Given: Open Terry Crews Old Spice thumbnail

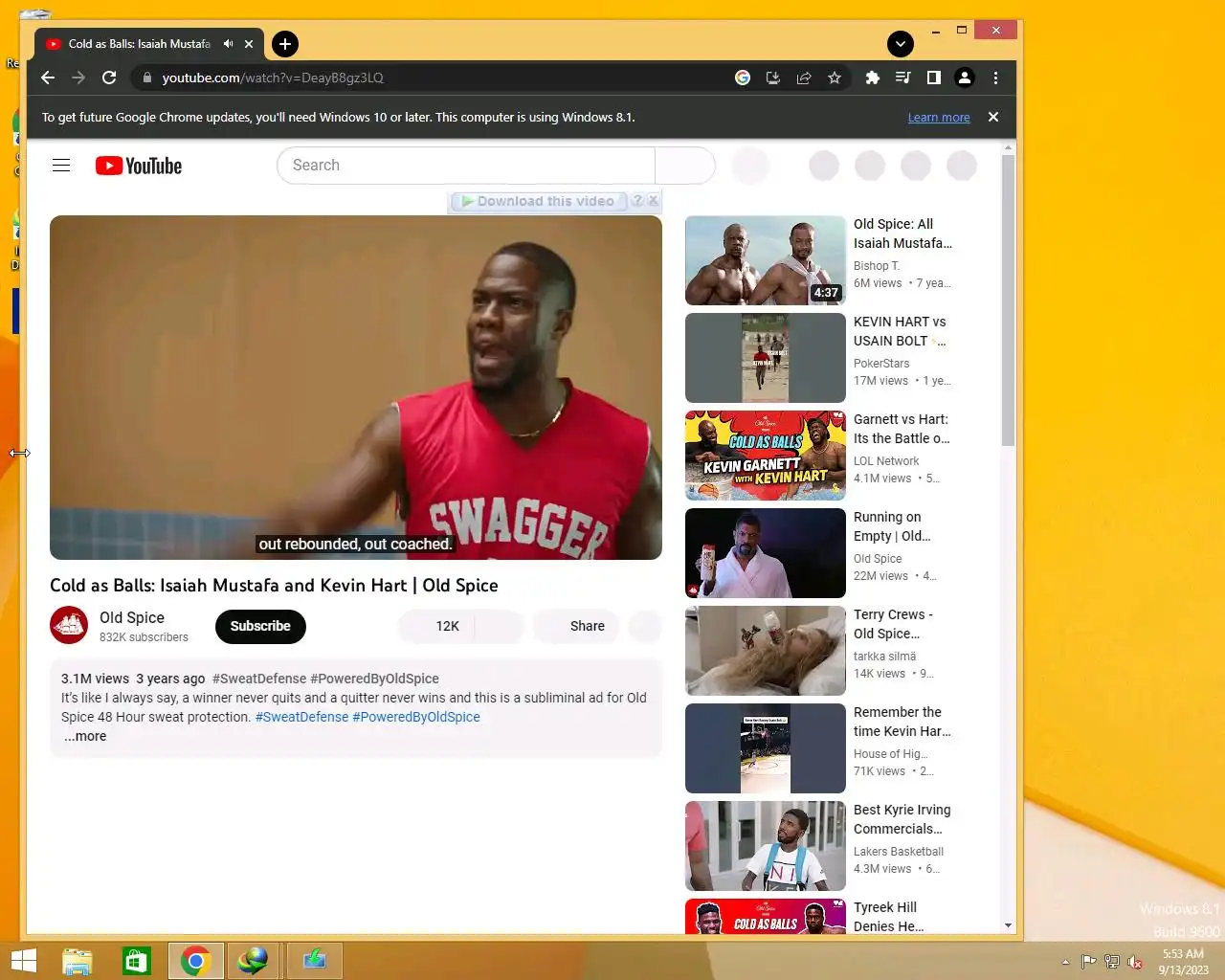Looking at the screenshot, I should (x=766, y=651).
